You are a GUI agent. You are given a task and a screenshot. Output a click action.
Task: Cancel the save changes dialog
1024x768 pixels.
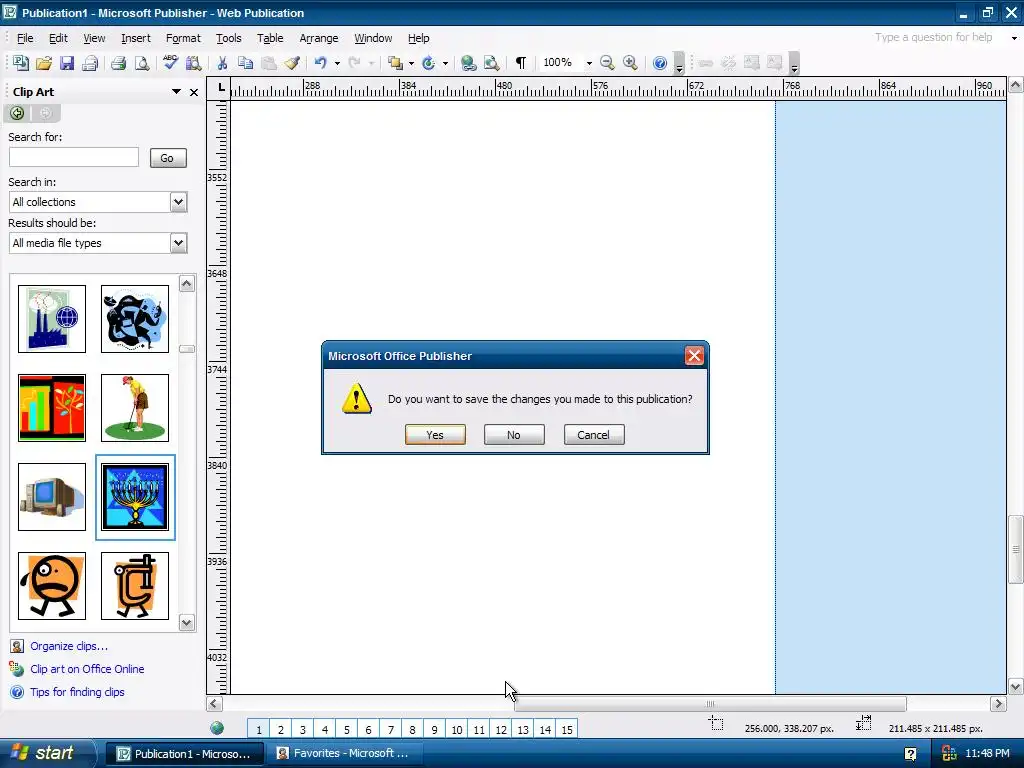click(594, 435)
